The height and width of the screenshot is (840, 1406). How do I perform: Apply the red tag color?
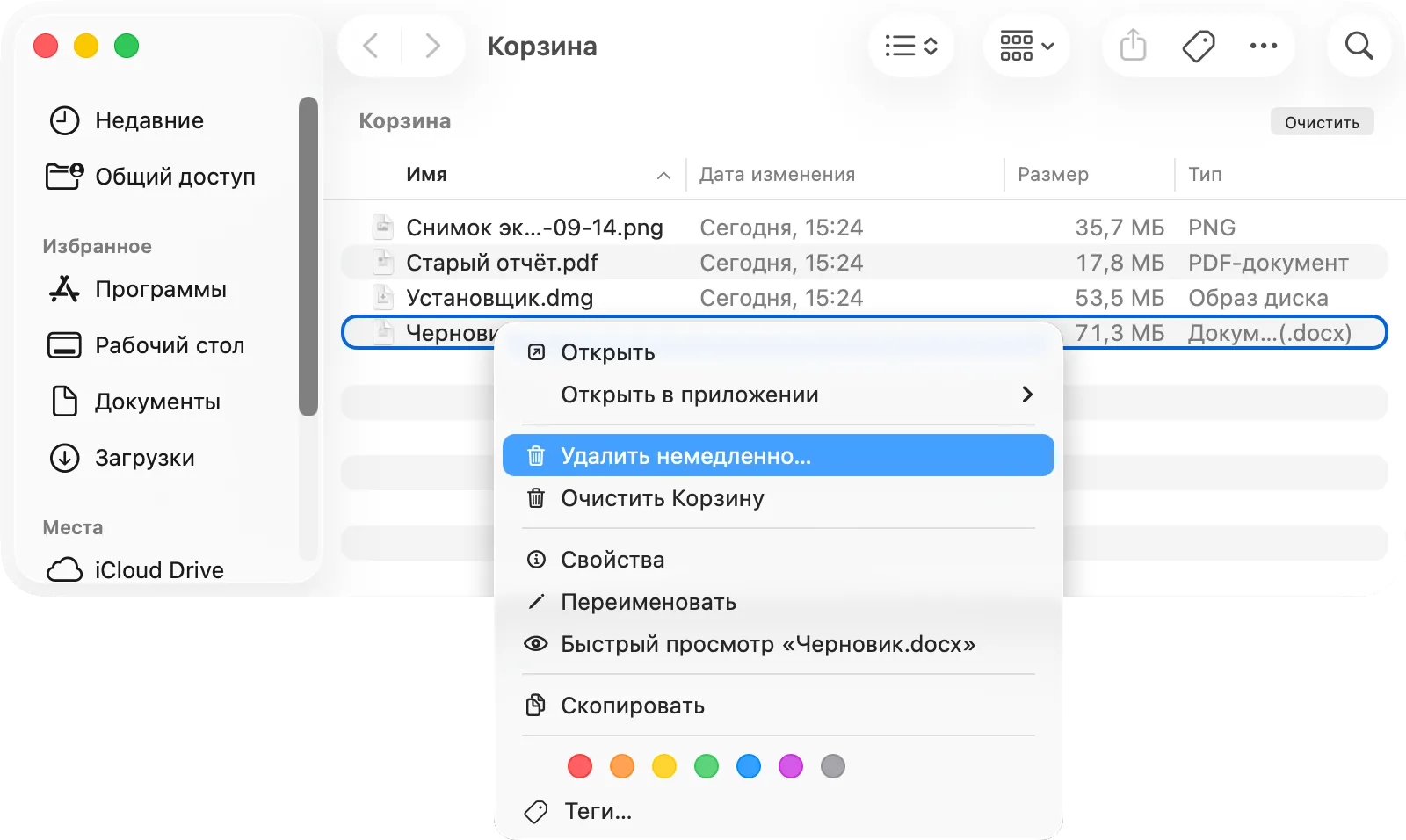pos(580,766)
